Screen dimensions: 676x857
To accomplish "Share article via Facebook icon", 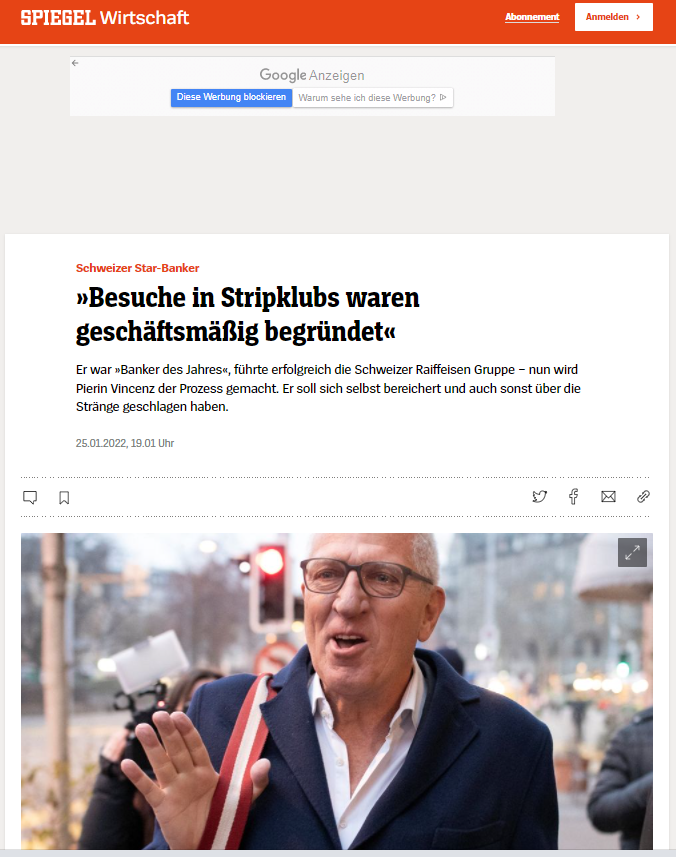I will tap(573, 496).
